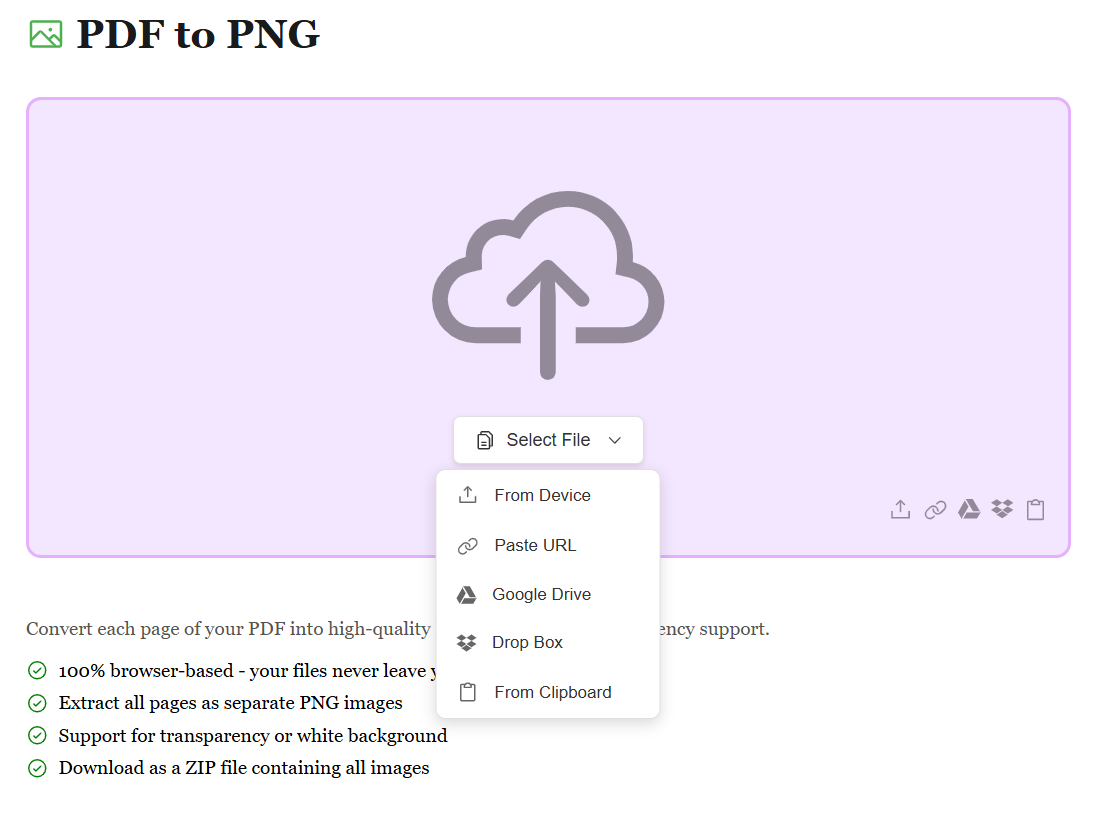The image size is (1096, 818).
Task: Click the upload icon next to From Device
Action: click(x=467, y=495)
